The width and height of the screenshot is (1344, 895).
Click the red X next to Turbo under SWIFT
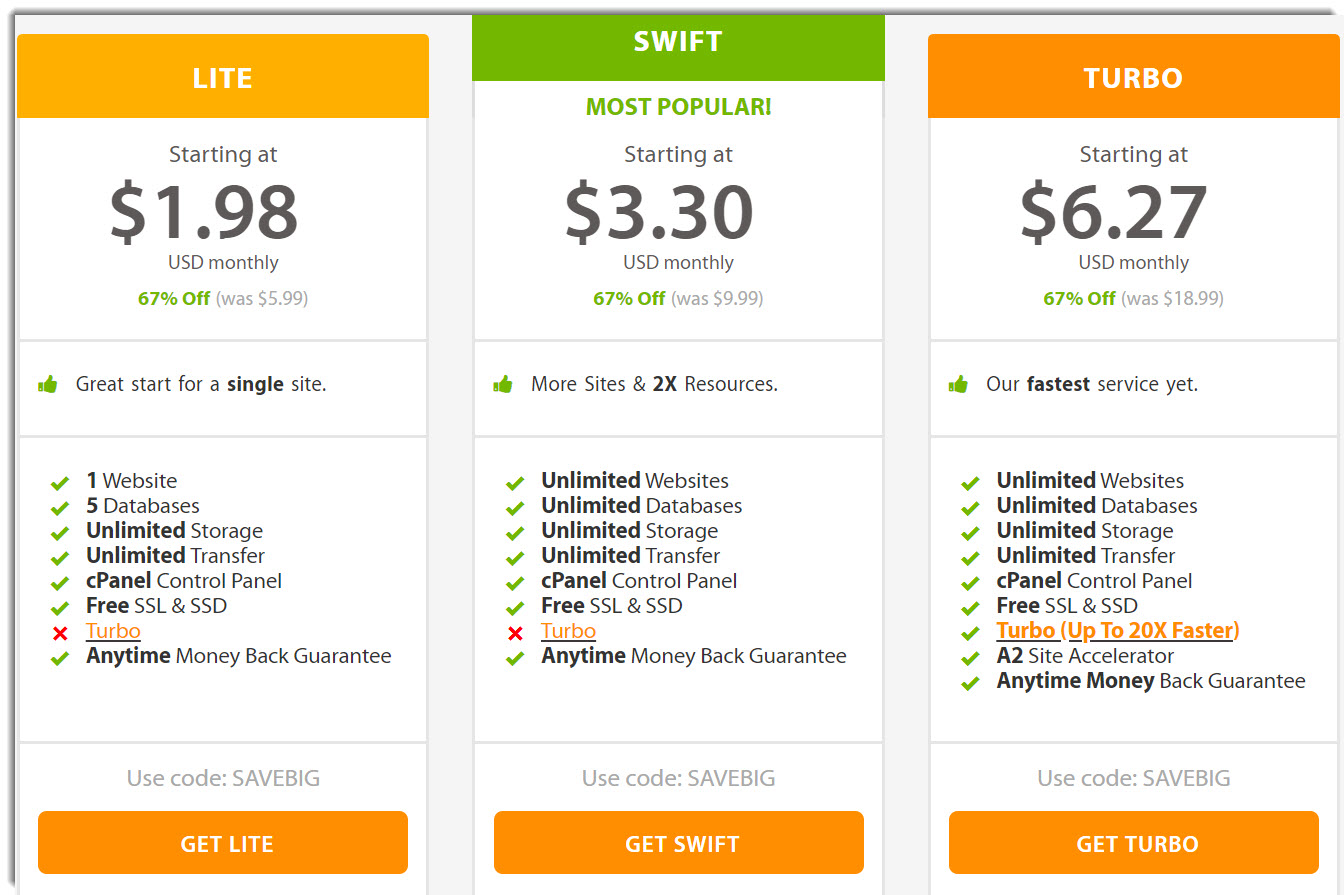515,633
